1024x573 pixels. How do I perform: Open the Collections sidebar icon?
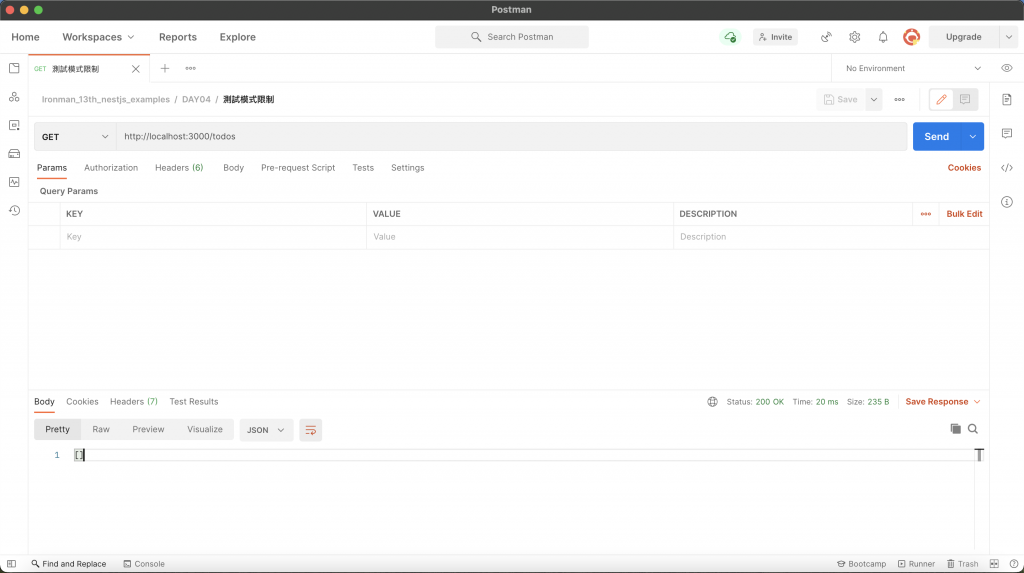(14, 68)
